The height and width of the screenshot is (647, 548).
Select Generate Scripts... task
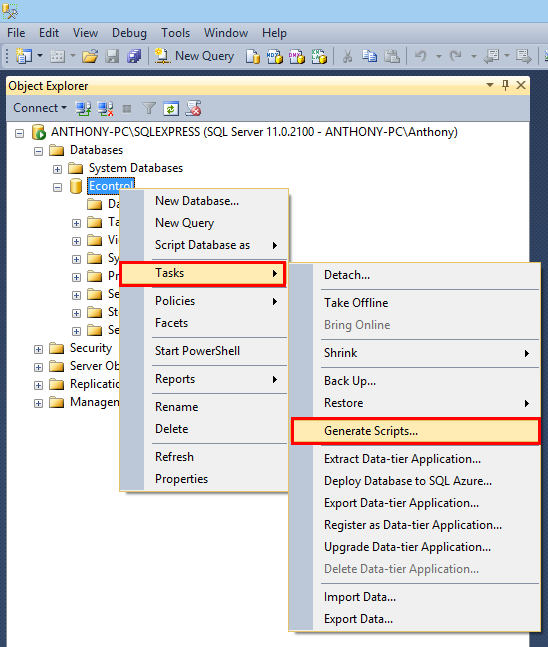coord(415,431)
